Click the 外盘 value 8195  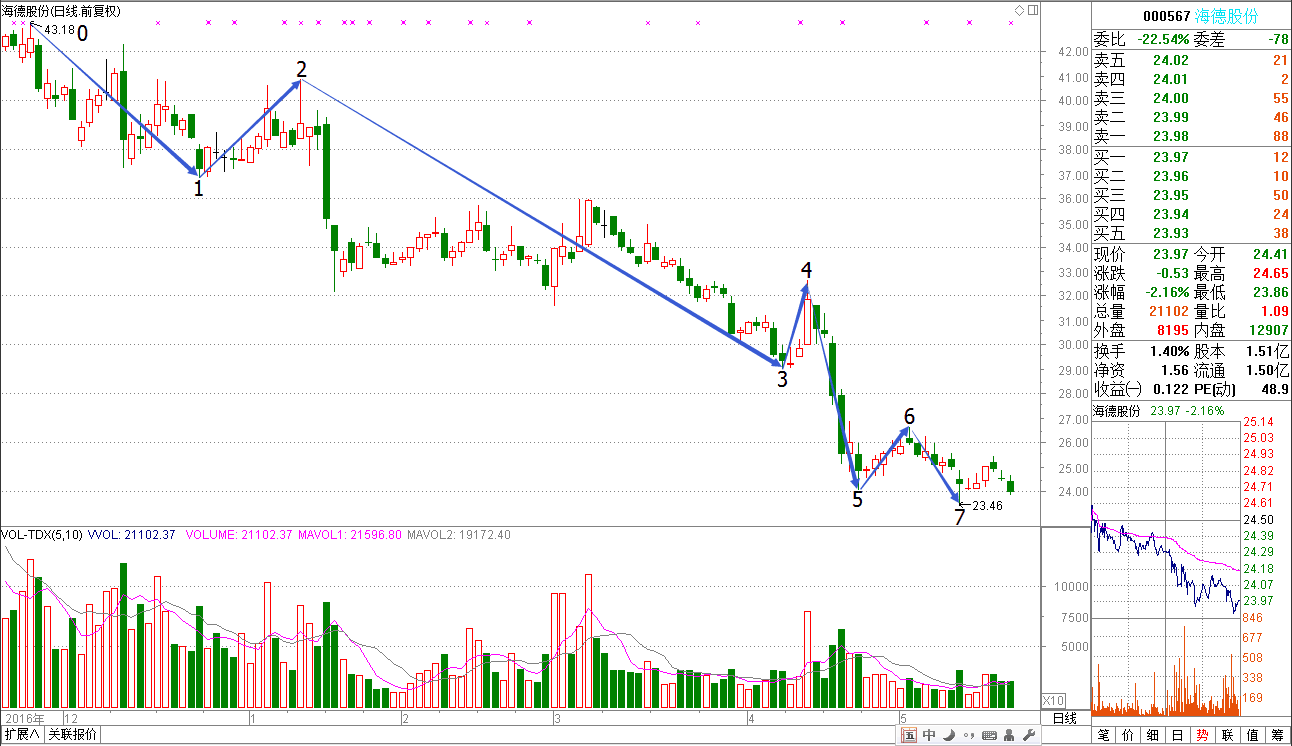pyautogui.click(x=1171, y=332)
